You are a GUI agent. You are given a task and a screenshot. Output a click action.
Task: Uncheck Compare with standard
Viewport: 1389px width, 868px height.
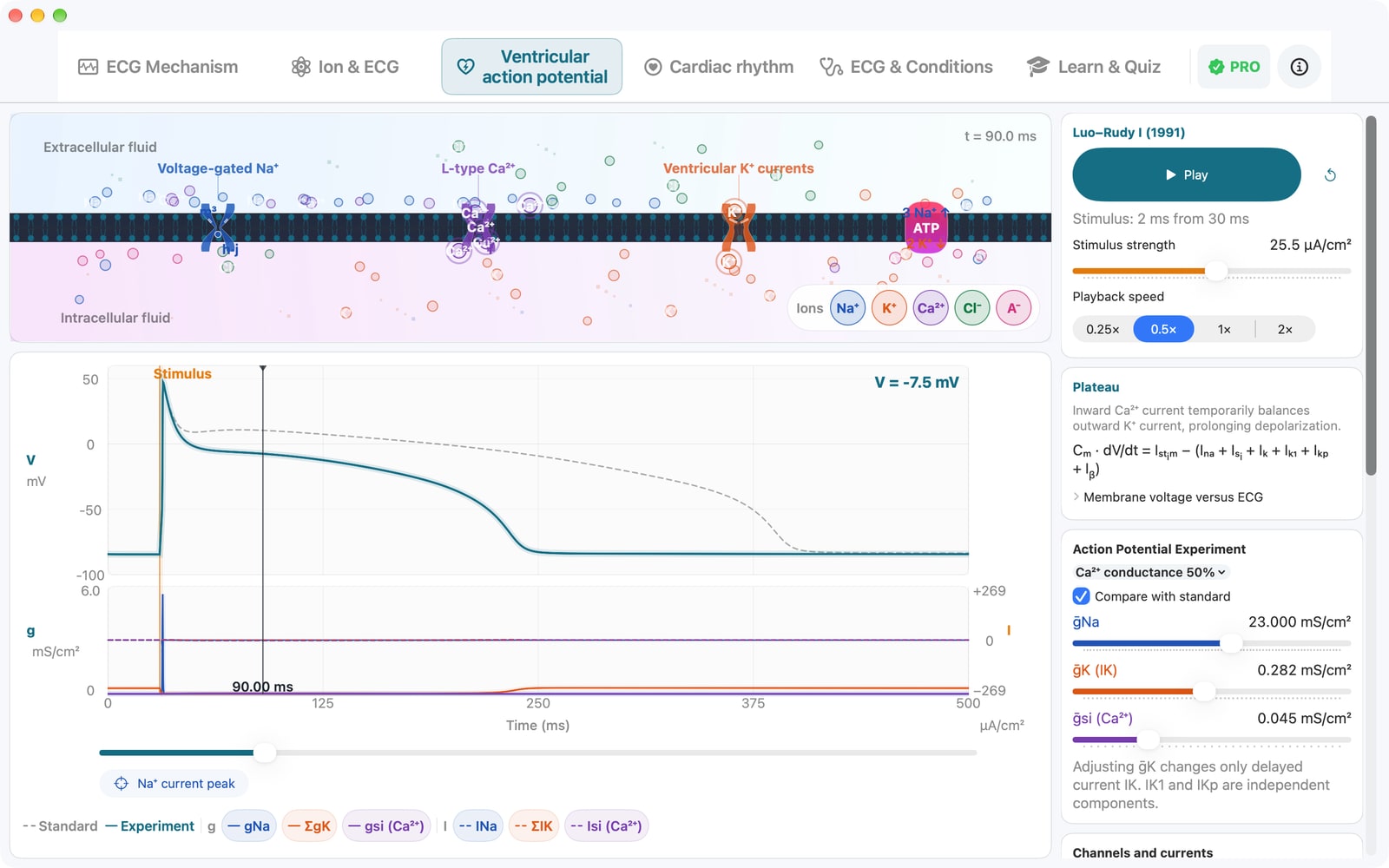(1081, 596)
